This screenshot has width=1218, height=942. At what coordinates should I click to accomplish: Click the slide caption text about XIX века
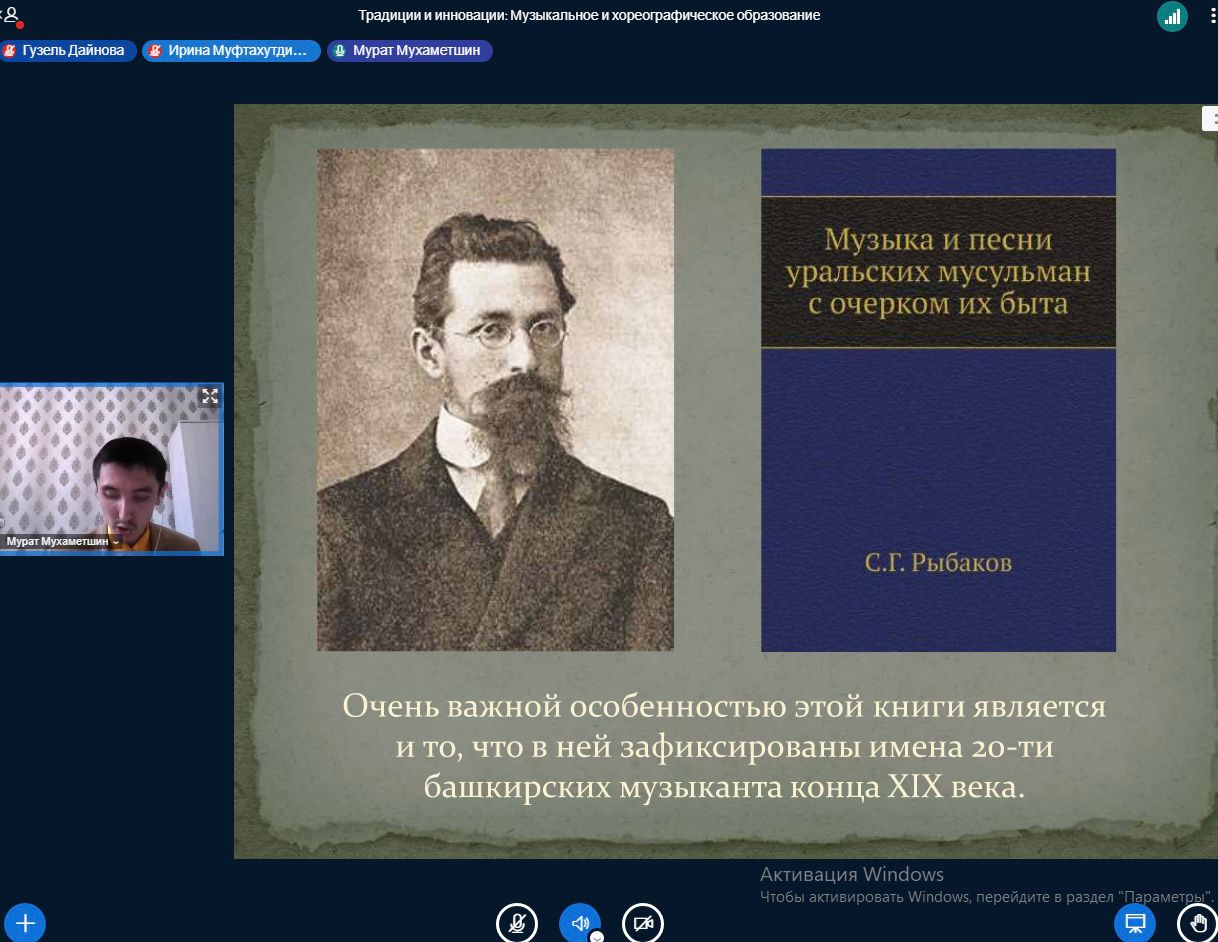tap(724, 747)
